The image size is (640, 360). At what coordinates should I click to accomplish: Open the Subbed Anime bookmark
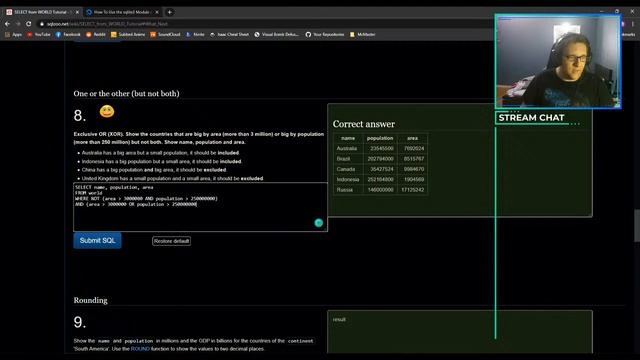point(128,35)
